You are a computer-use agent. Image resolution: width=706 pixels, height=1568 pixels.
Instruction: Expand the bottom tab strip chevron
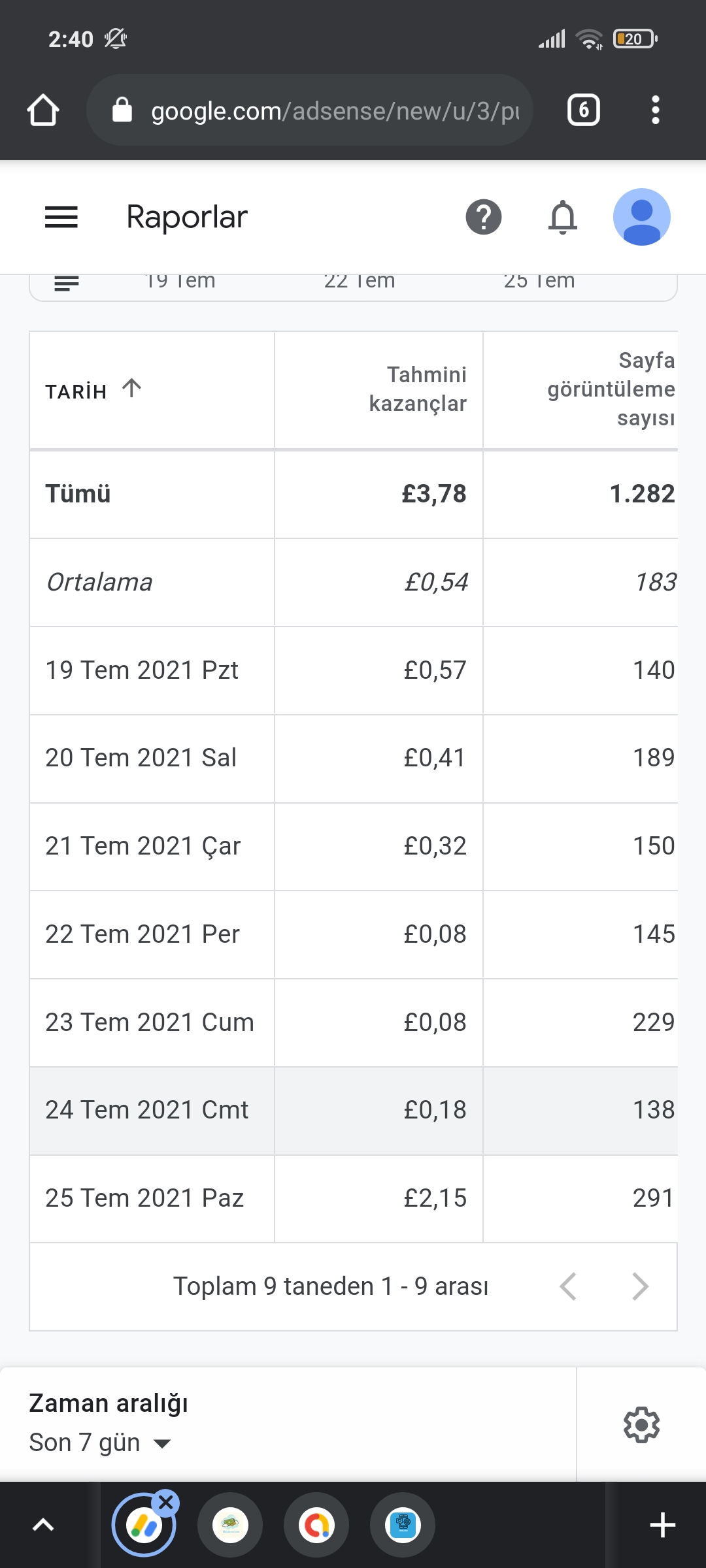[x=43, y=1525]
